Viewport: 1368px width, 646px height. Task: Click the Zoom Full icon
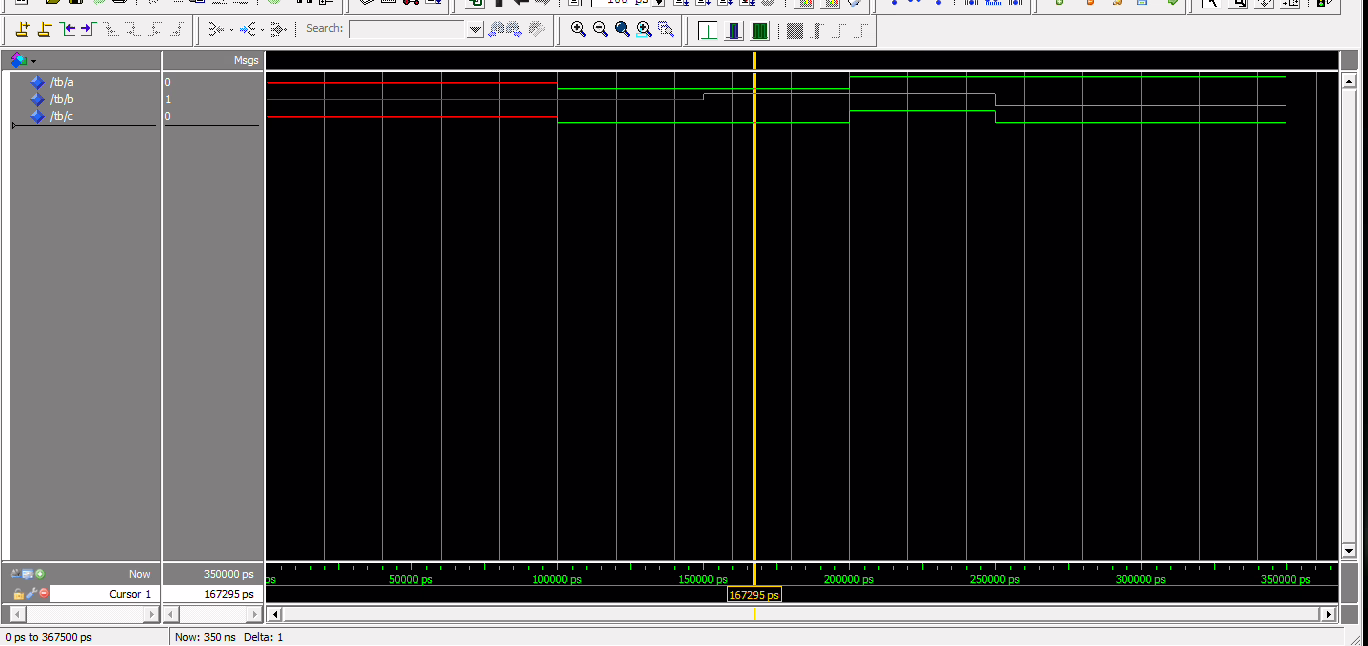point(622,29)
